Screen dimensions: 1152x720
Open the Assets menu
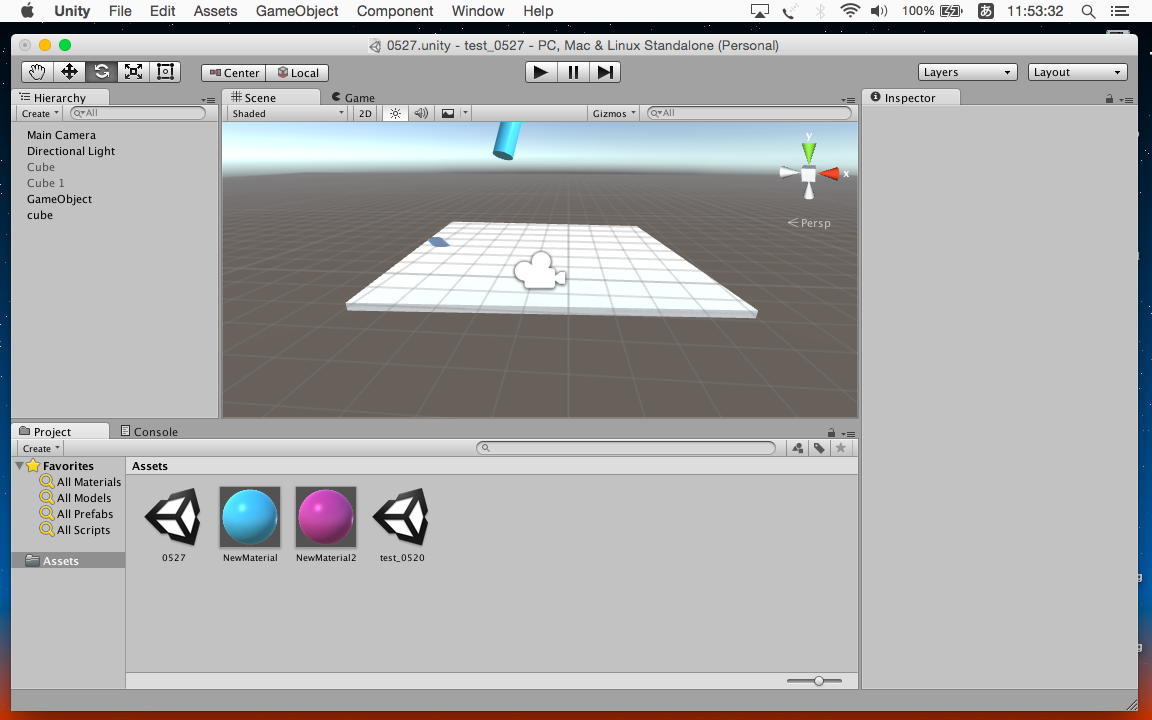(215, 11)
